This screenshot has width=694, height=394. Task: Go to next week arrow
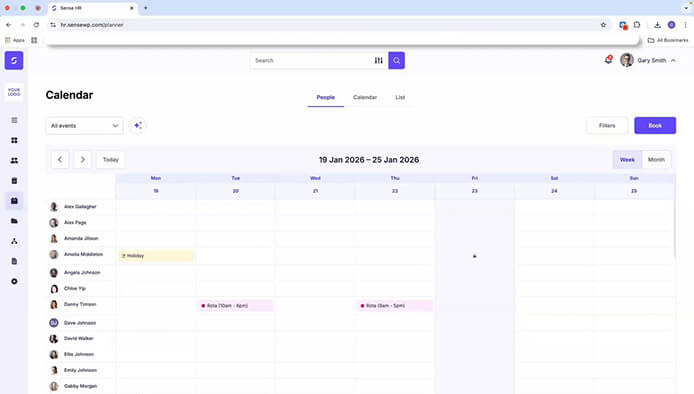(82, 160)
